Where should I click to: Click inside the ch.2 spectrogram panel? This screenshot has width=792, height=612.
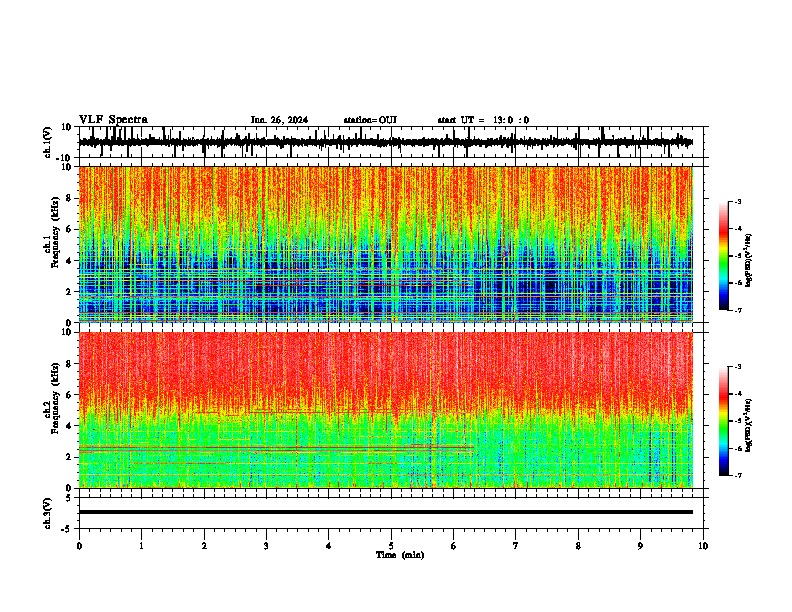386,410
